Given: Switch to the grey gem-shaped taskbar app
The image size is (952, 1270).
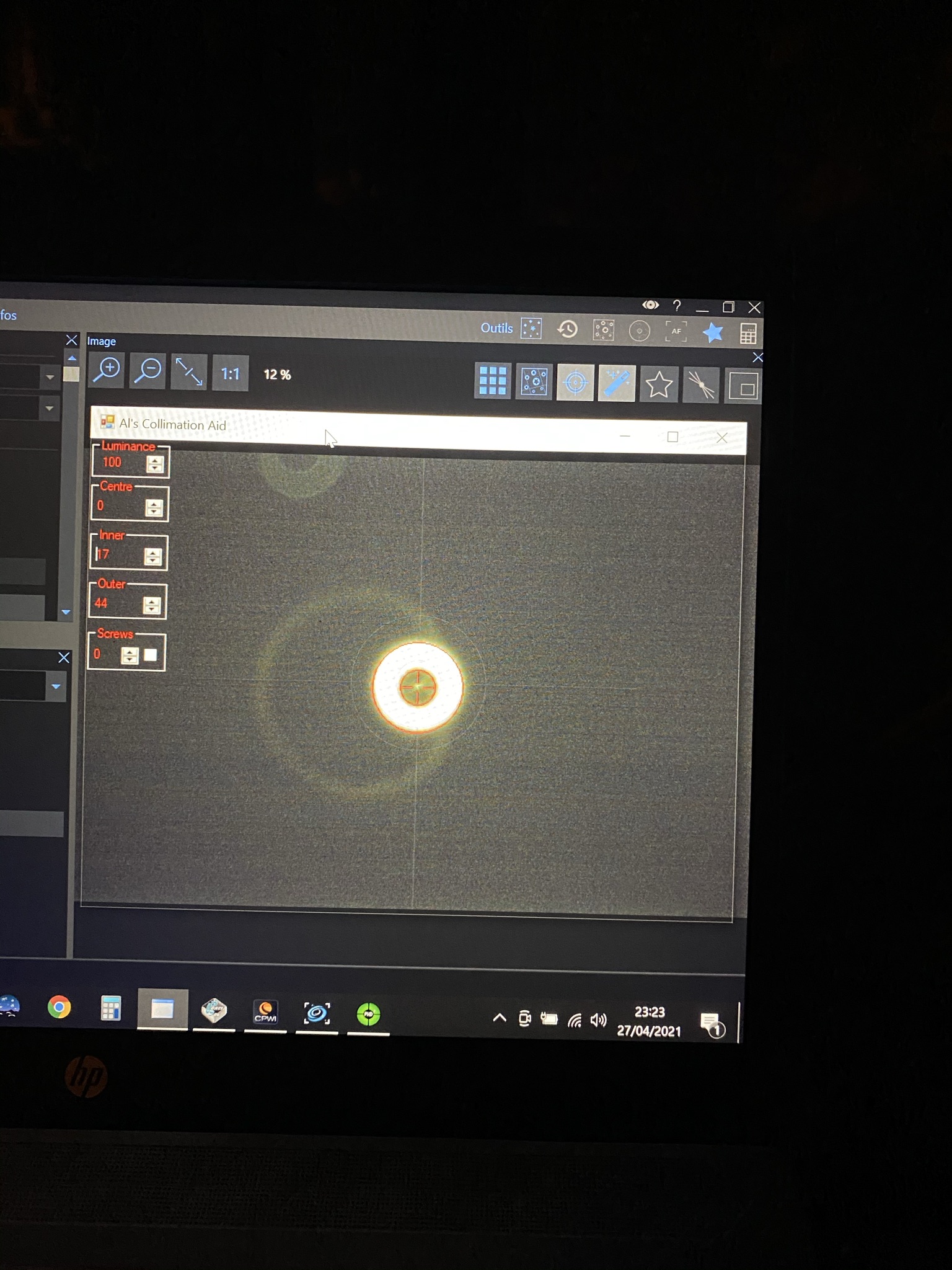Looking at the screenshot, I should click(214, 1010).
